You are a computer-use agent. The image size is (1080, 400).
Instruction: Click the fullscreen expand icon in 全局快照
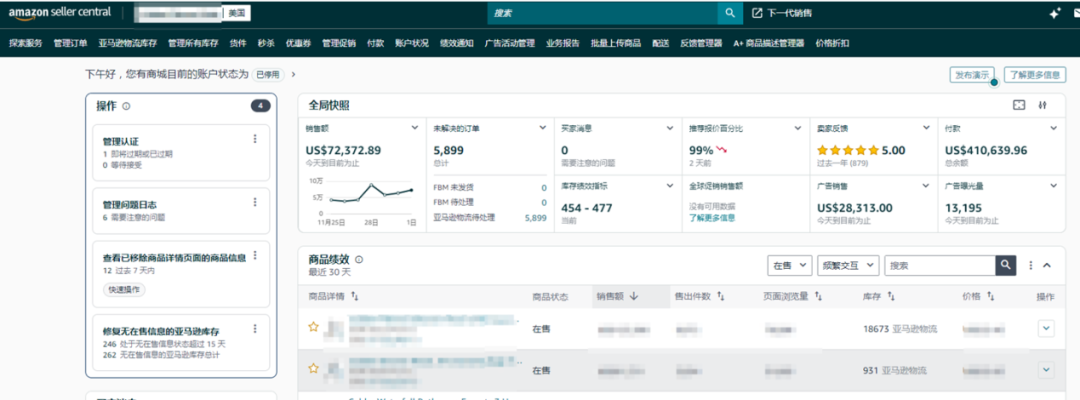[1019, 105]
